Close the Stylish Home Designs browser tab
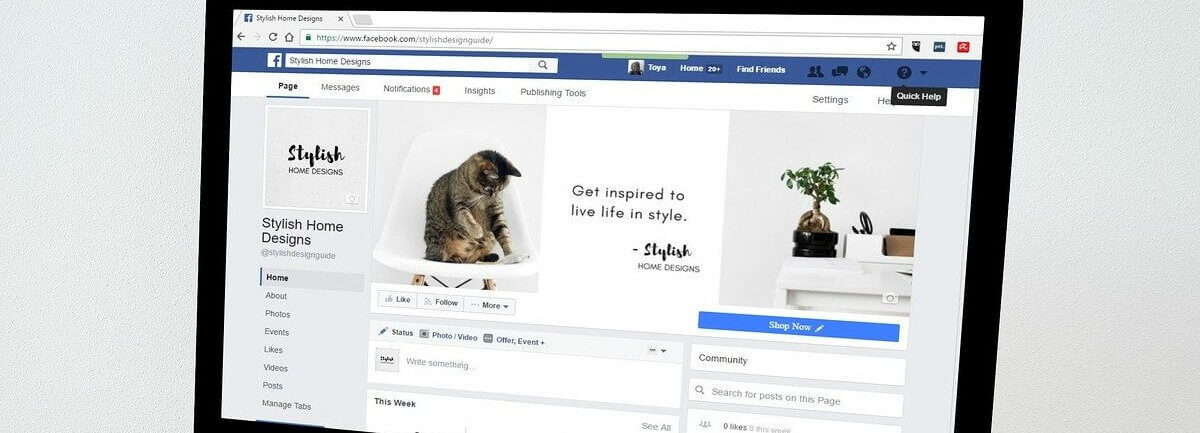 click(x=341, y=19)
